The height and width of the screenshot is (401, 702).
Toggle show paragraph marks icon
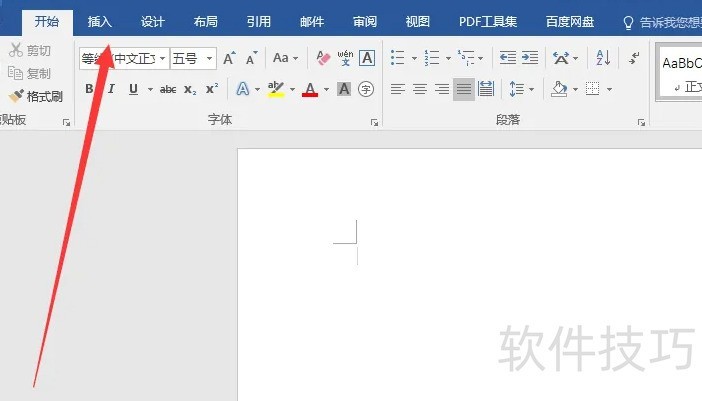pyautogui.click(x=634, y=58)
